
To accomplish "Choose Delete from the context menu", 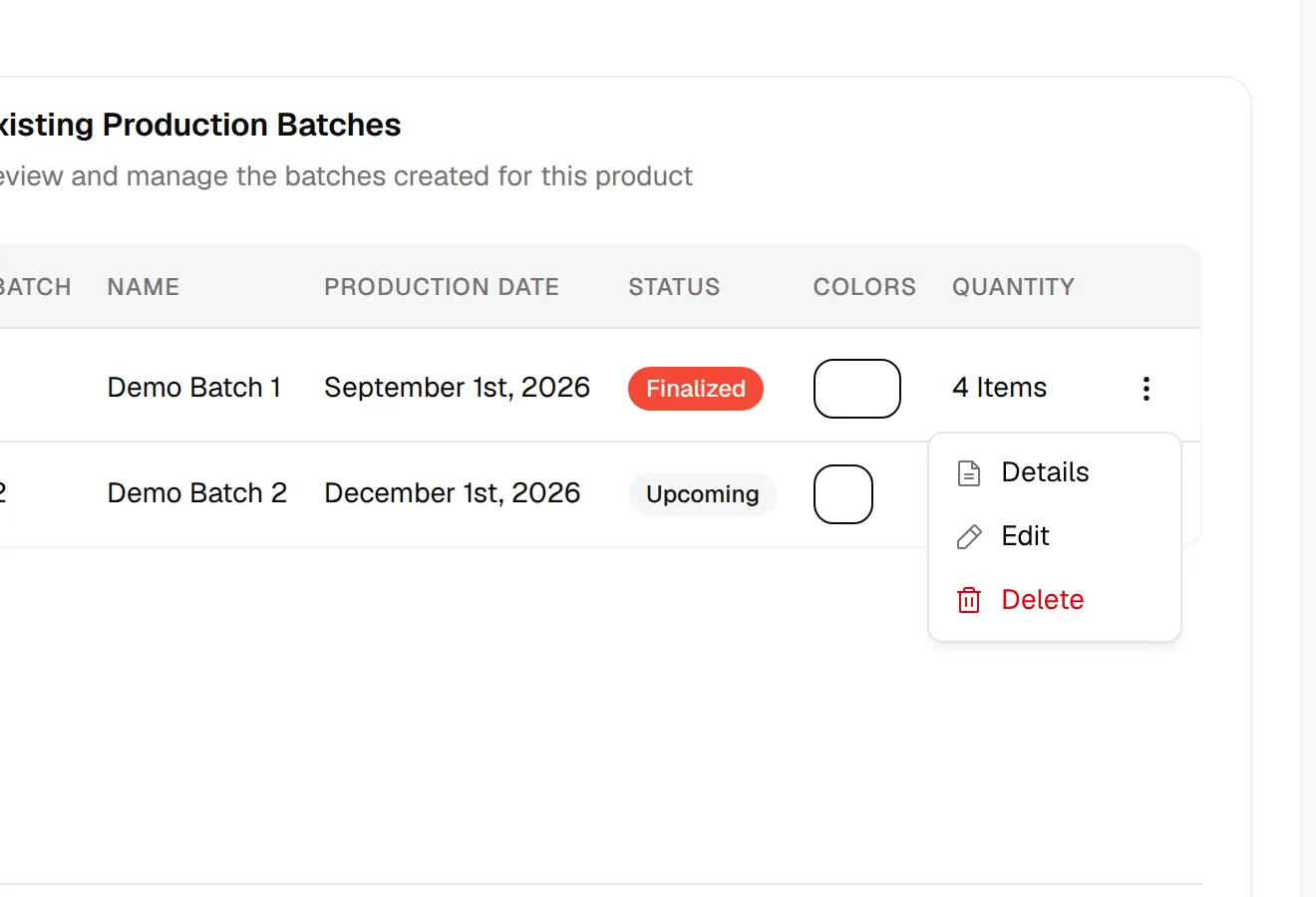I will click(1055, 600).
